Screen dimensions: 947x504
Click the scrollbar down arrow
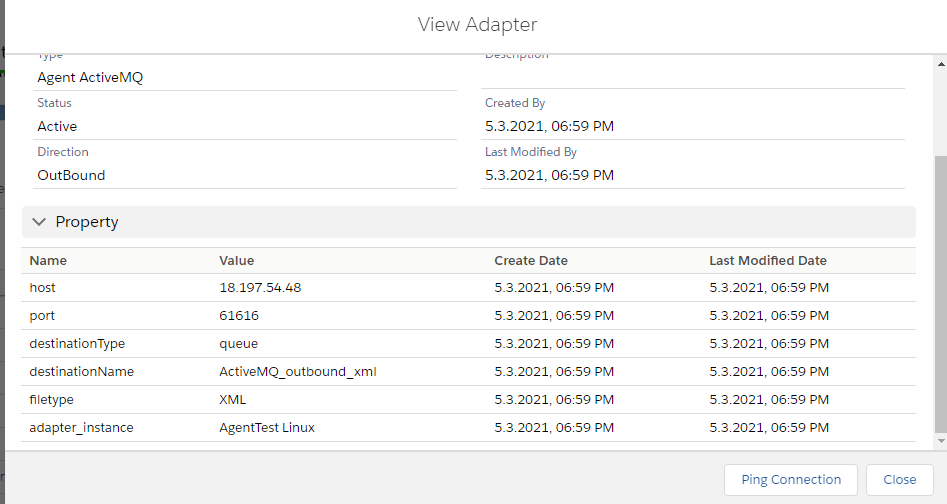coord(939,441)
